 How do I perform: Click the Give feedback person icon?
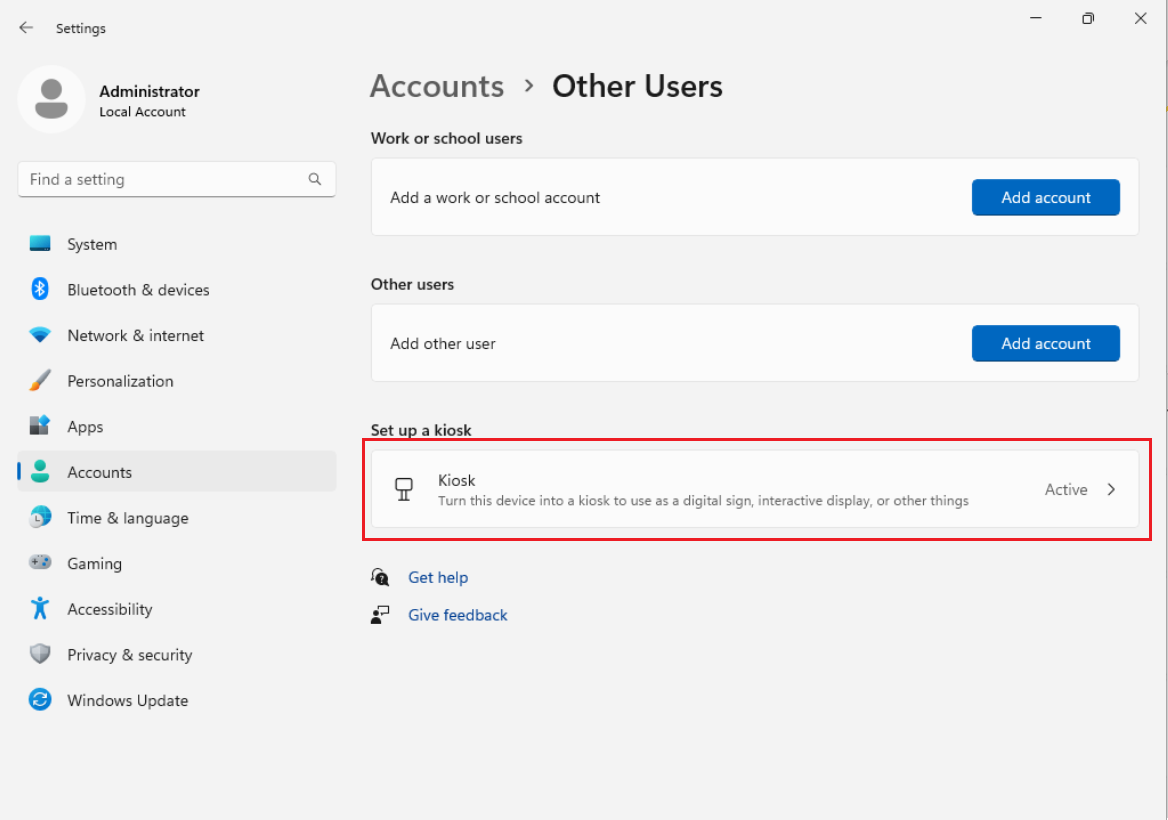(380, 614)
